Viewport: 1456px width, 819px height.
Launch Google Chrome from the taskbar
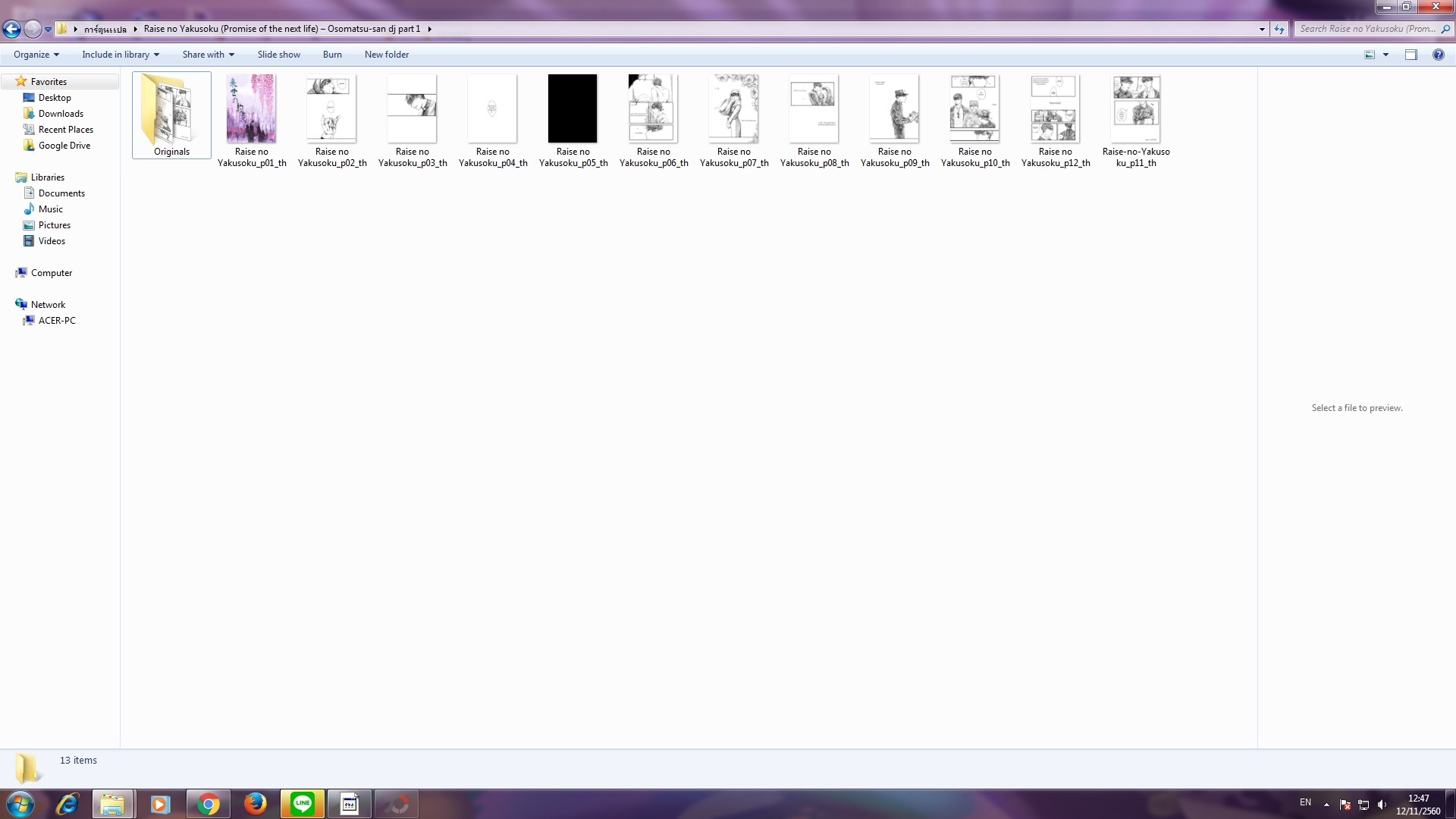pos(208,804)
